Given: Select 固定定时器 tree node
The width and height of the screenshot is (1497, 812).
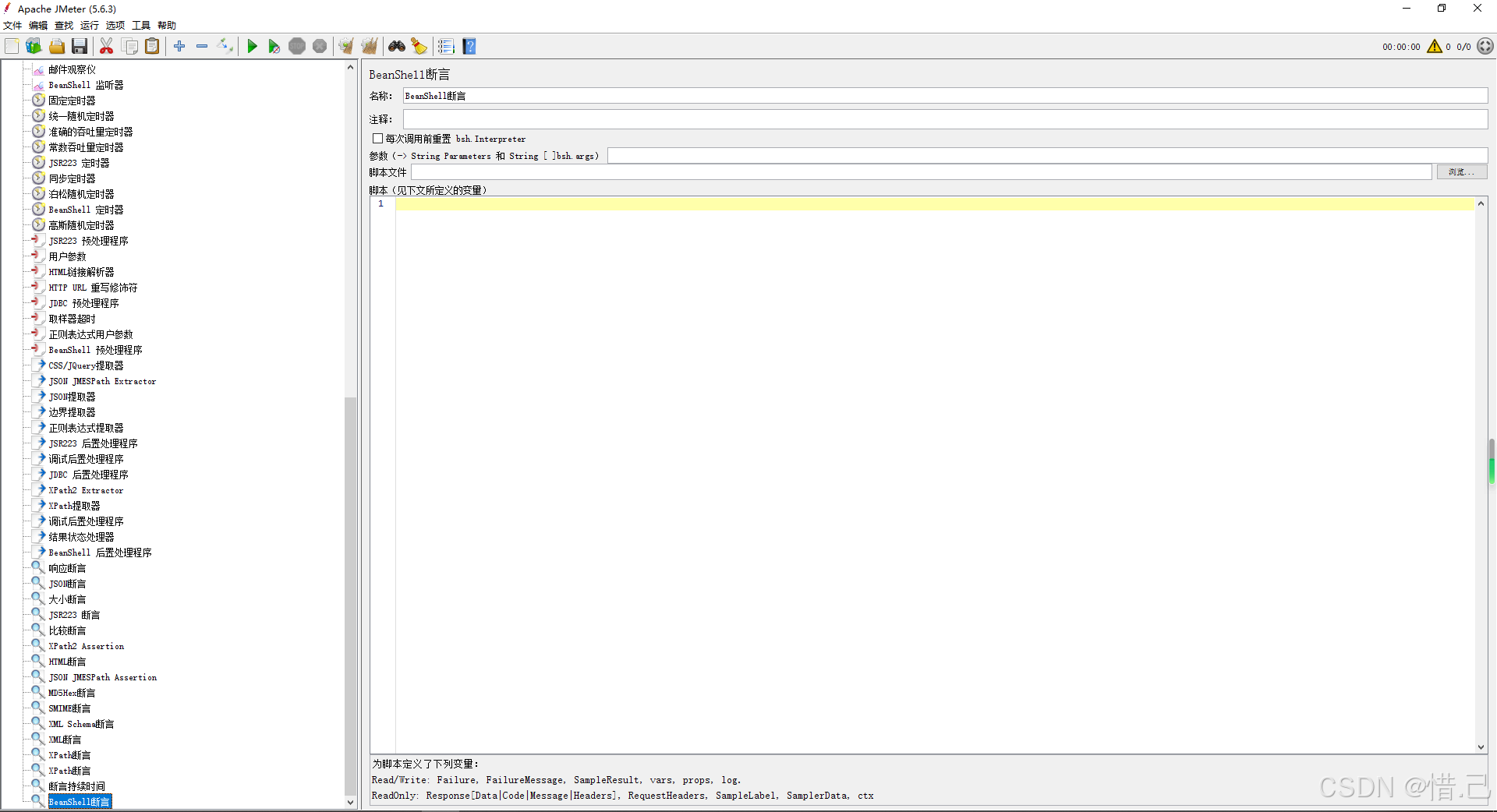Looking at the screenshot, I should coord(72,101).
